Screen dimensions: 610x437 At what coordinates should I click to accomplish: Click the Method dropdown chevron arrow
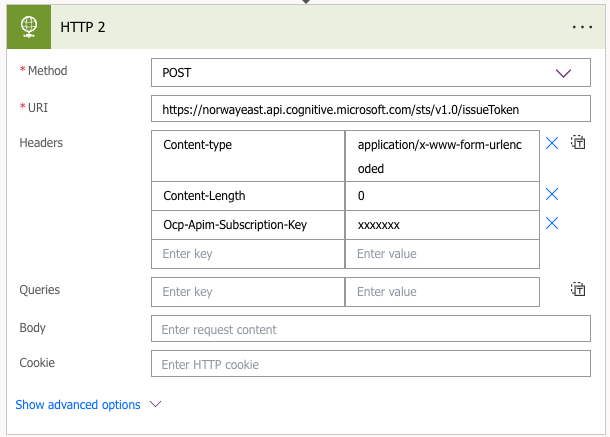click(563, 73)
